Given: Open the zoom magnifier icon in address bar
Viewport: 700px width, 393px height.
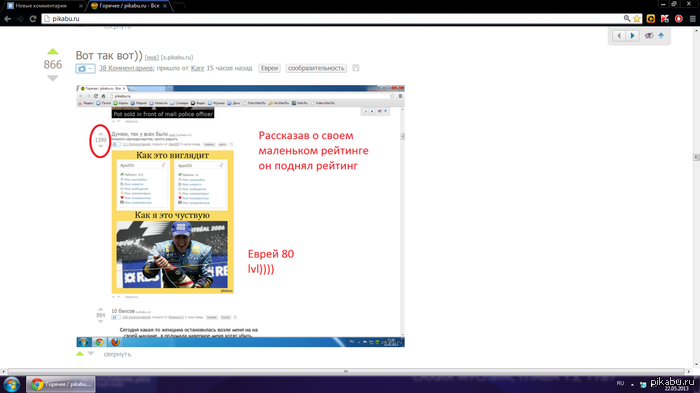Looking at the screenshot, I should (627, 19).
